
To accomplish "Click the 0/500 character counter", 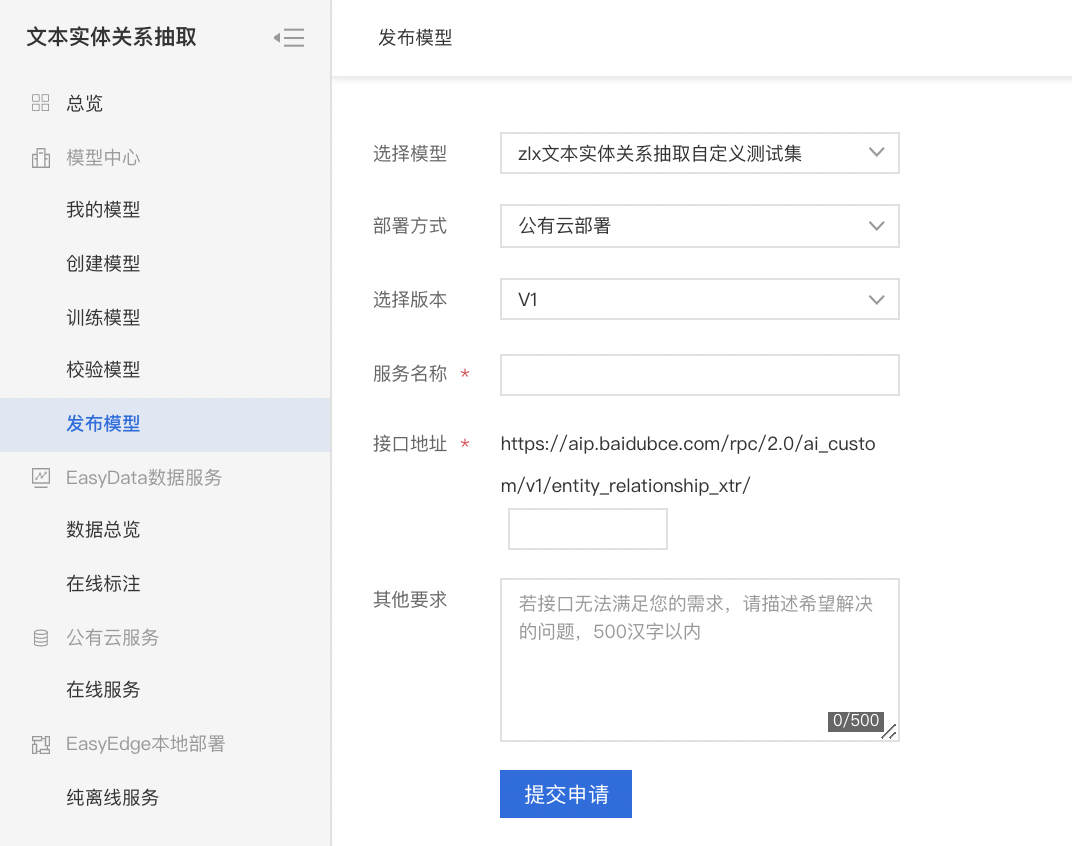I will pyautogui.click(x=856, y=721).
